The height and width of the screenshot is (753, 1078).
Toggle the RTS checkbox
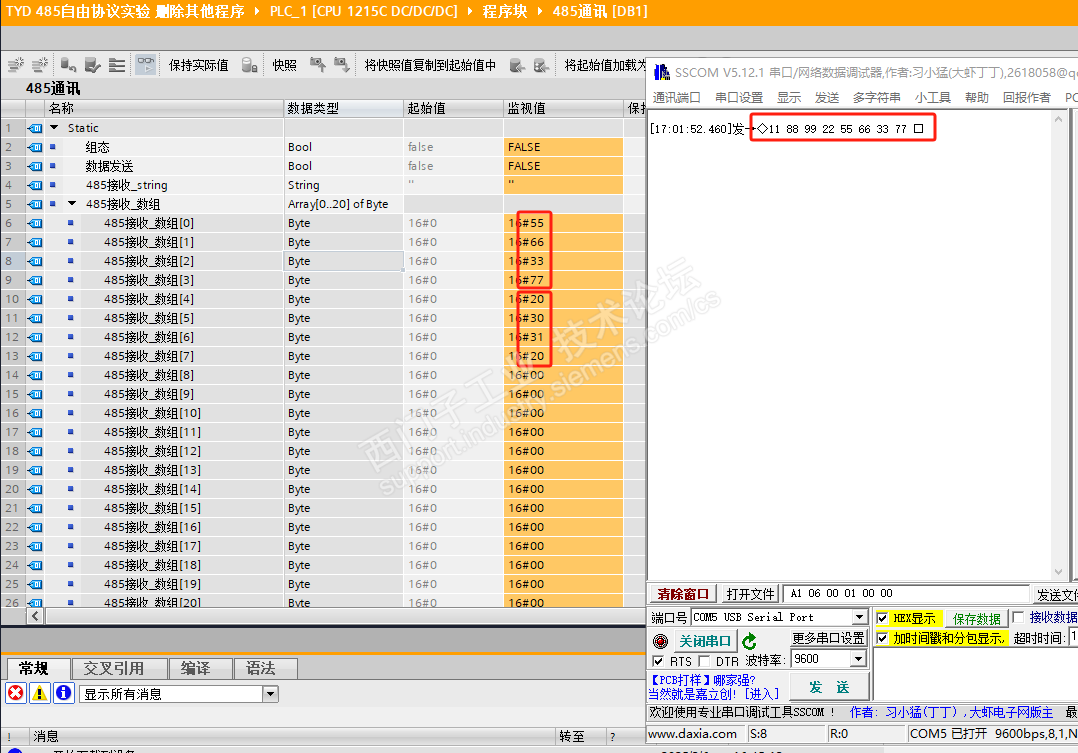(658, 661)
